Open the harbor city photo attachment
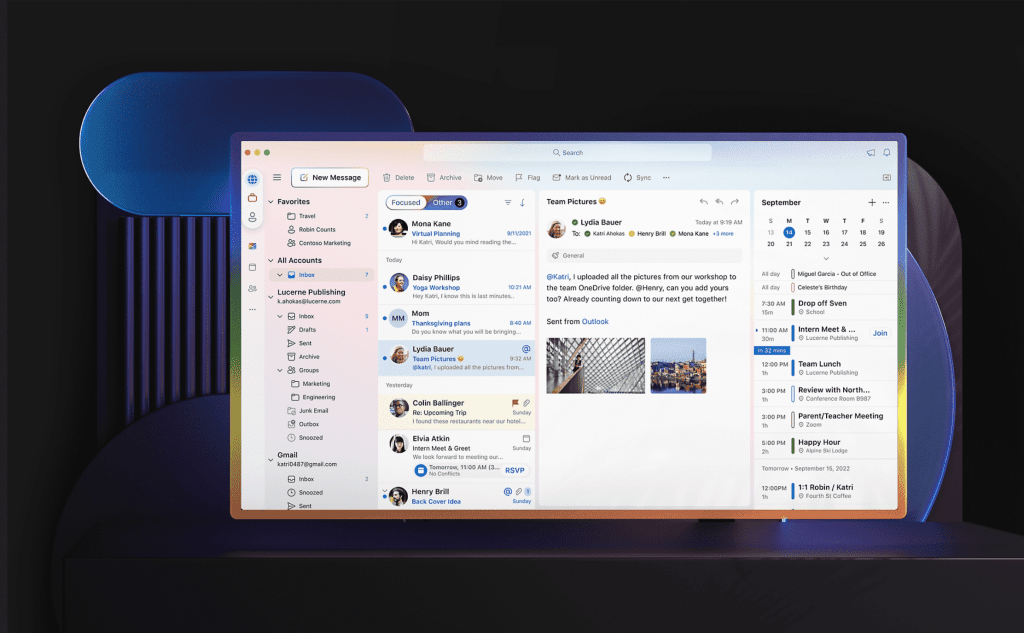Image resolution: width=1024 pixels, height=633 pixels. coord(679,366)
